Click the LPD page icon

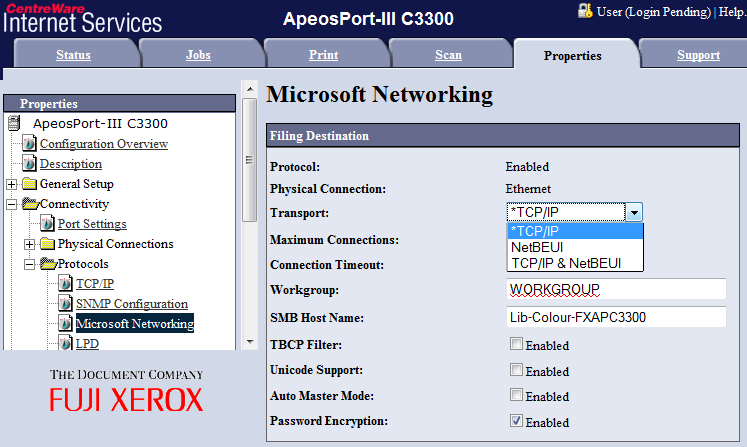point(65,343)
